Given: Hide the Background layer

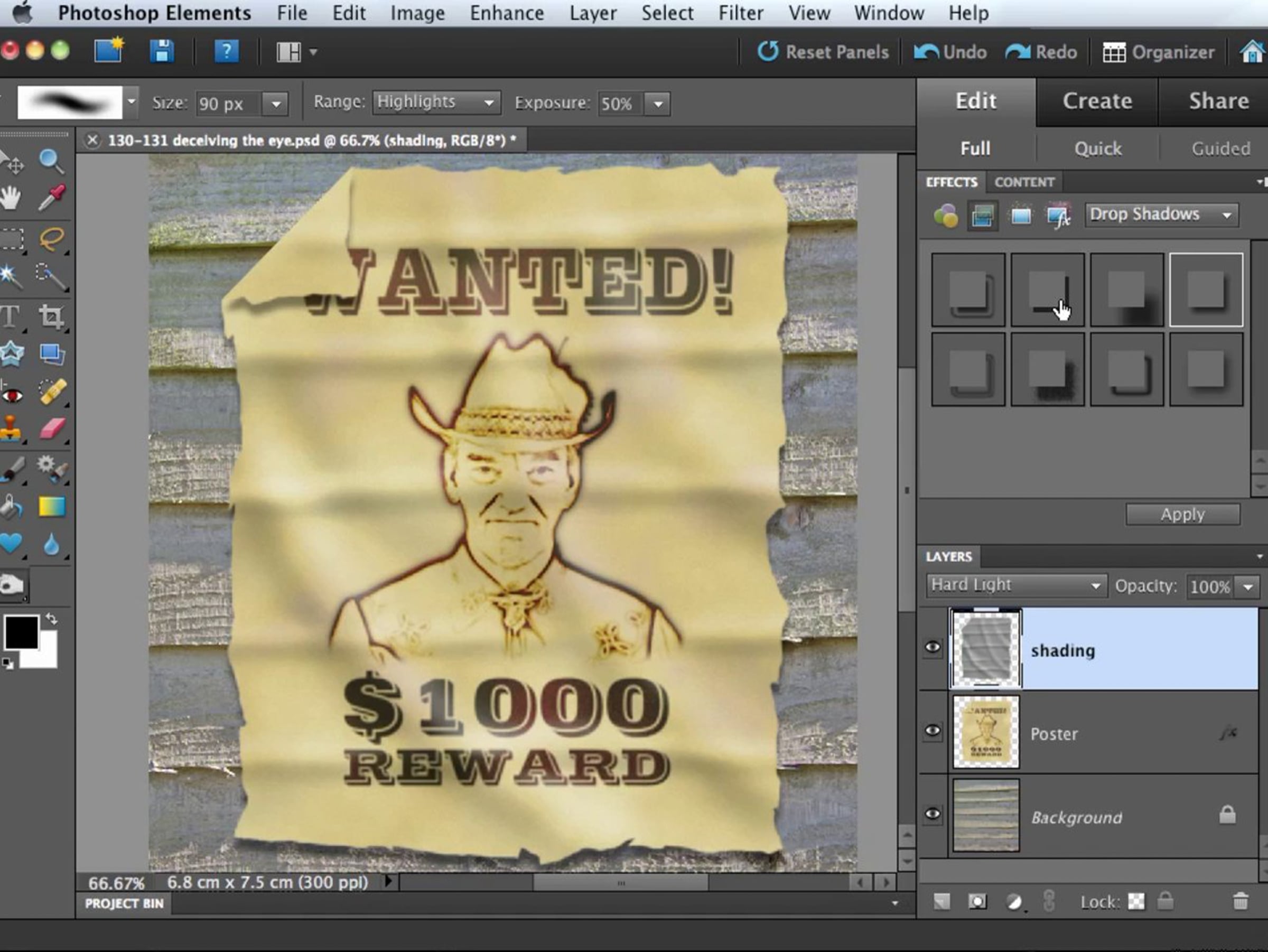Looking at the screenshot, I should pos(933,814).
